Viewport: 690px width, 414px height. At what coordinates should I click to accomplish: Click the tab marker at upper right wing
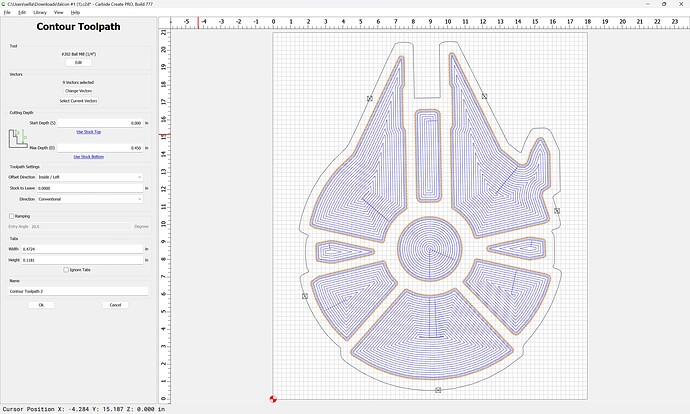pyautogui.click(x=484, y=96)
